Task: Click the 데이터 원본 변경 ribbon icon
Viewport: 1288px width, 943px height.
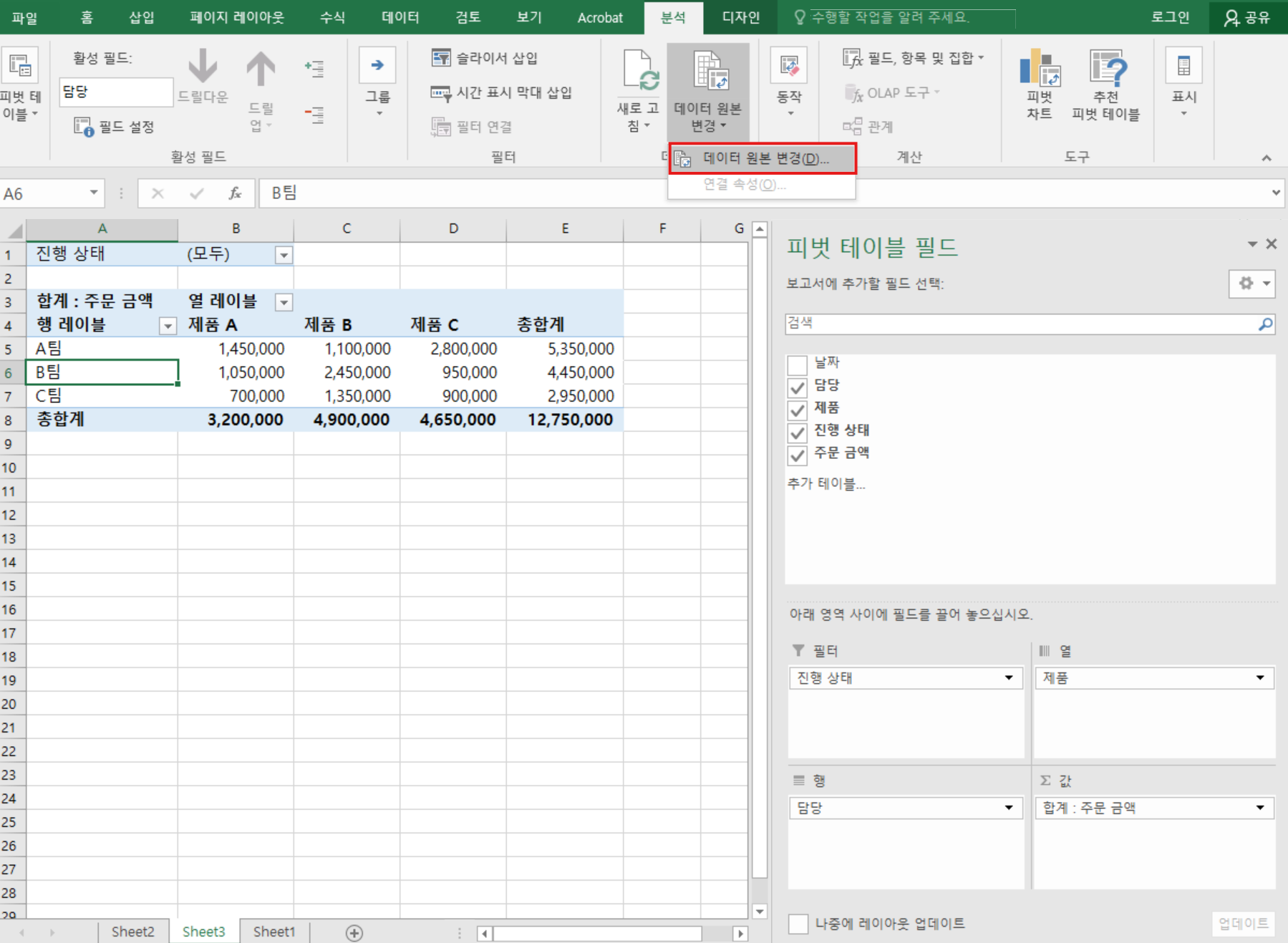Action: click(710, 70)
